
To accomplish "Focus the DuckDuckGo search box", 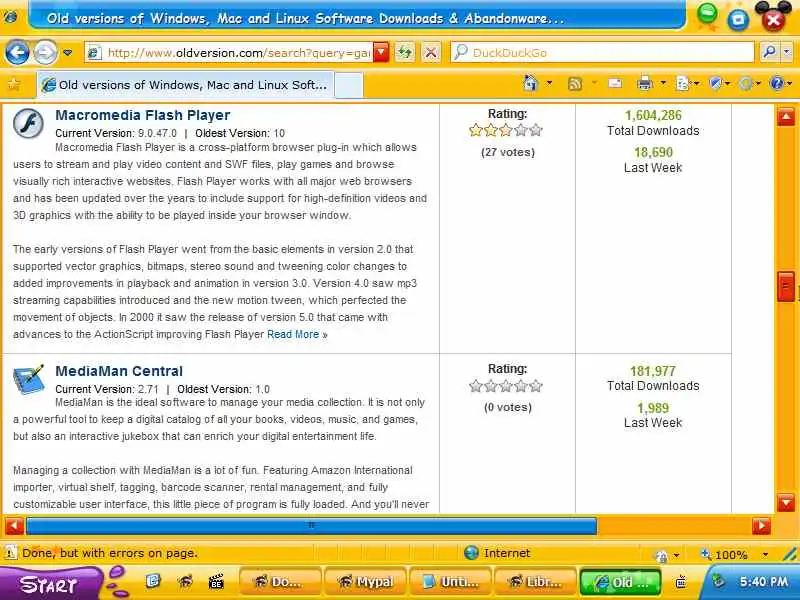I will pyautogui.click(x=602, y=53).
